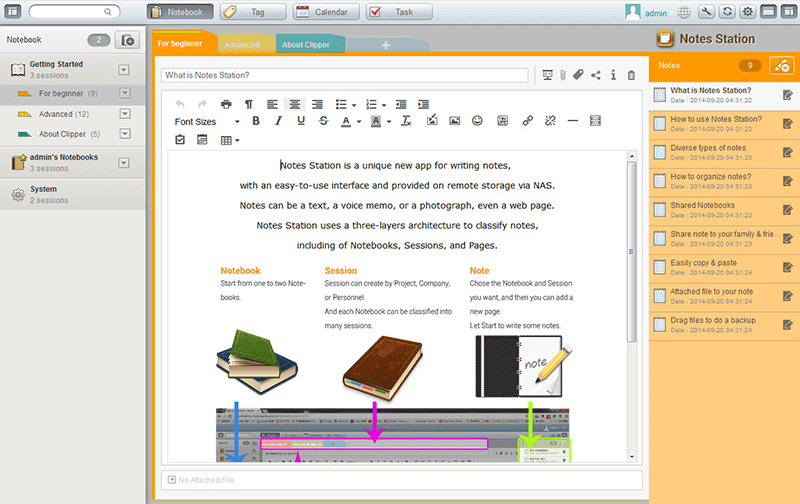The height and width of the screenshot is (504, 800).
Task: Open note 'How to use Notes Station?'
Action: [x=724, y=123]
